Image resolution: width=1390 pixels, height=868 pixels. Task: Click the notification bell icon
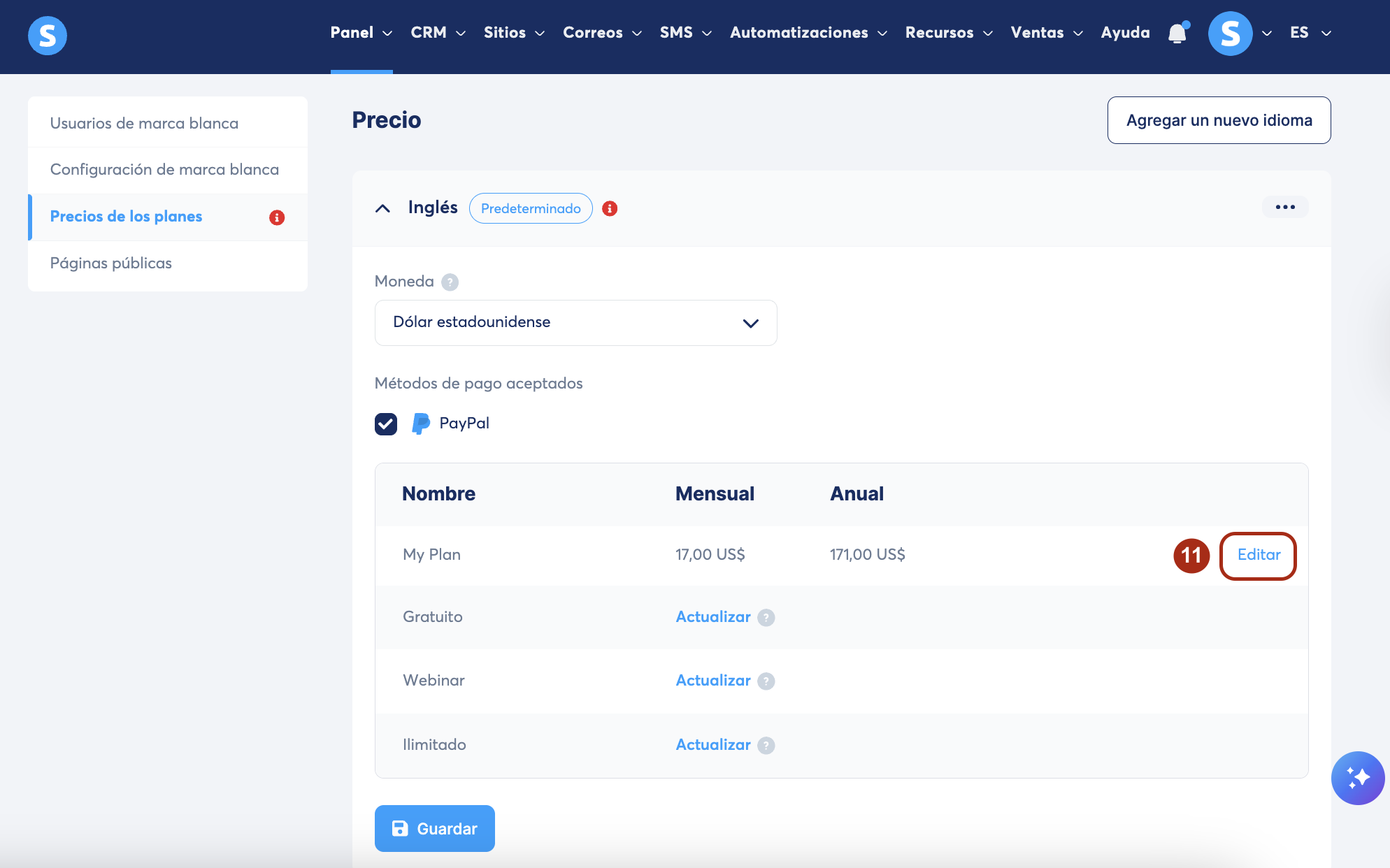tap(1177, 34)
